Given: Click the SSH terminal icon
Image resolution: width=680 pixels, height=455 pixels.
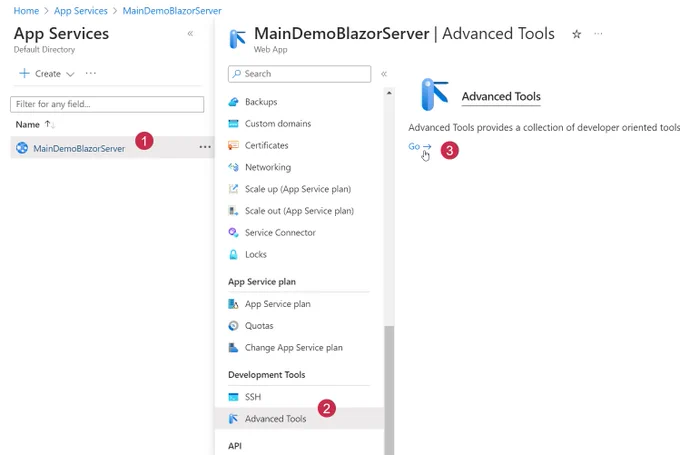Looking at the screenshot, I should click(233, 397).
